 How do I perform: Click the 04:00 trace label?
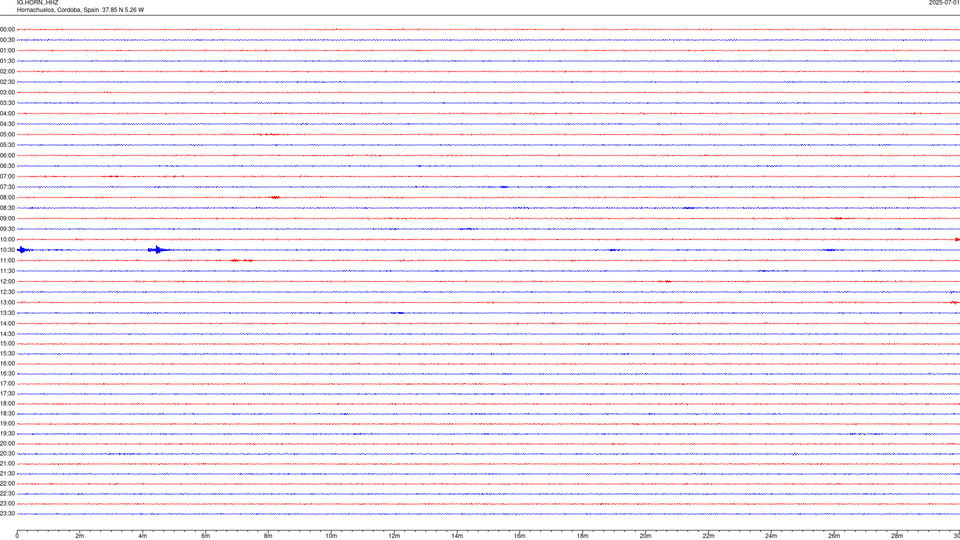pyautogui.click(x=7, y=113)
